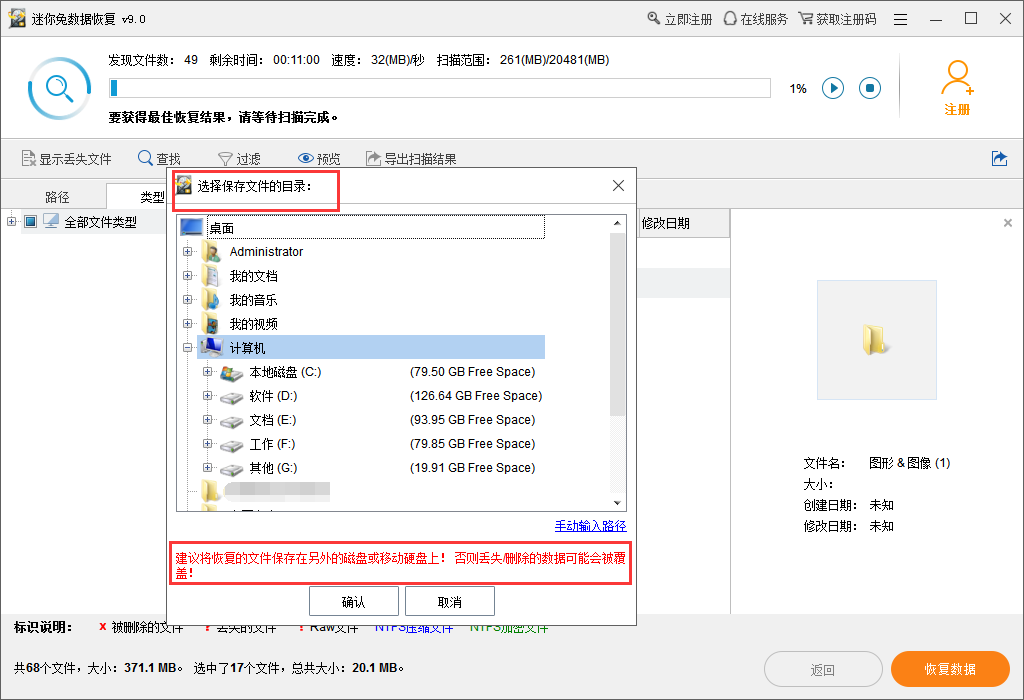Expand the All File Types tree node
This screenshot has height=700, width=1024.
[11, 221]
